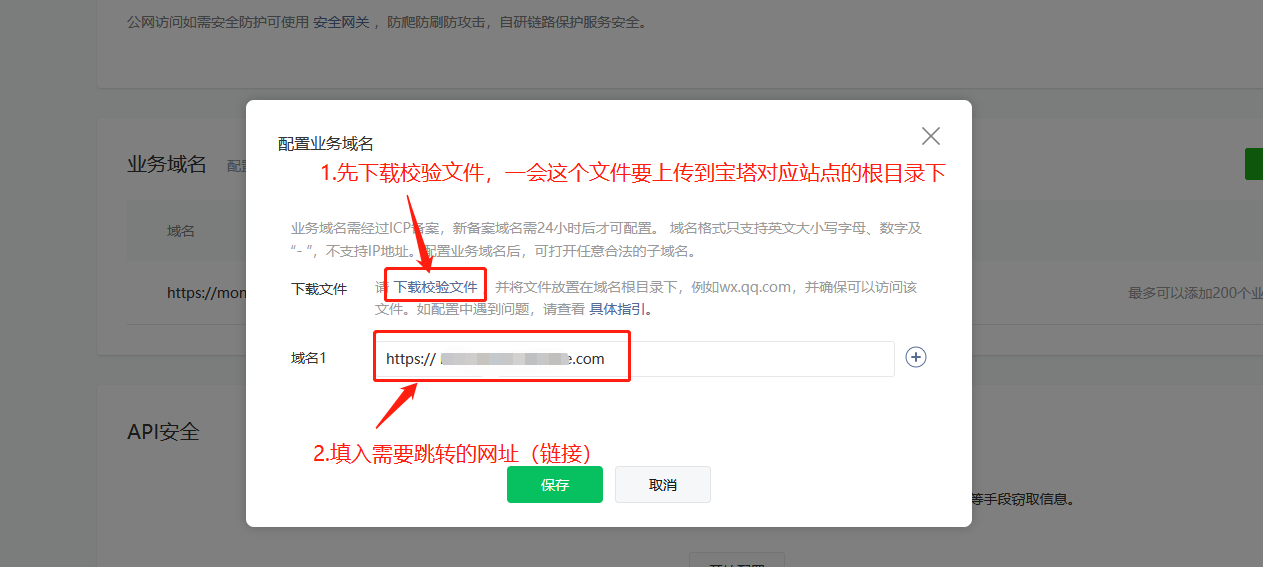Click the 最多可以添加200个 hint text
The width and height of the screenshot is (1263, 567).
[x=1195, y=293]
